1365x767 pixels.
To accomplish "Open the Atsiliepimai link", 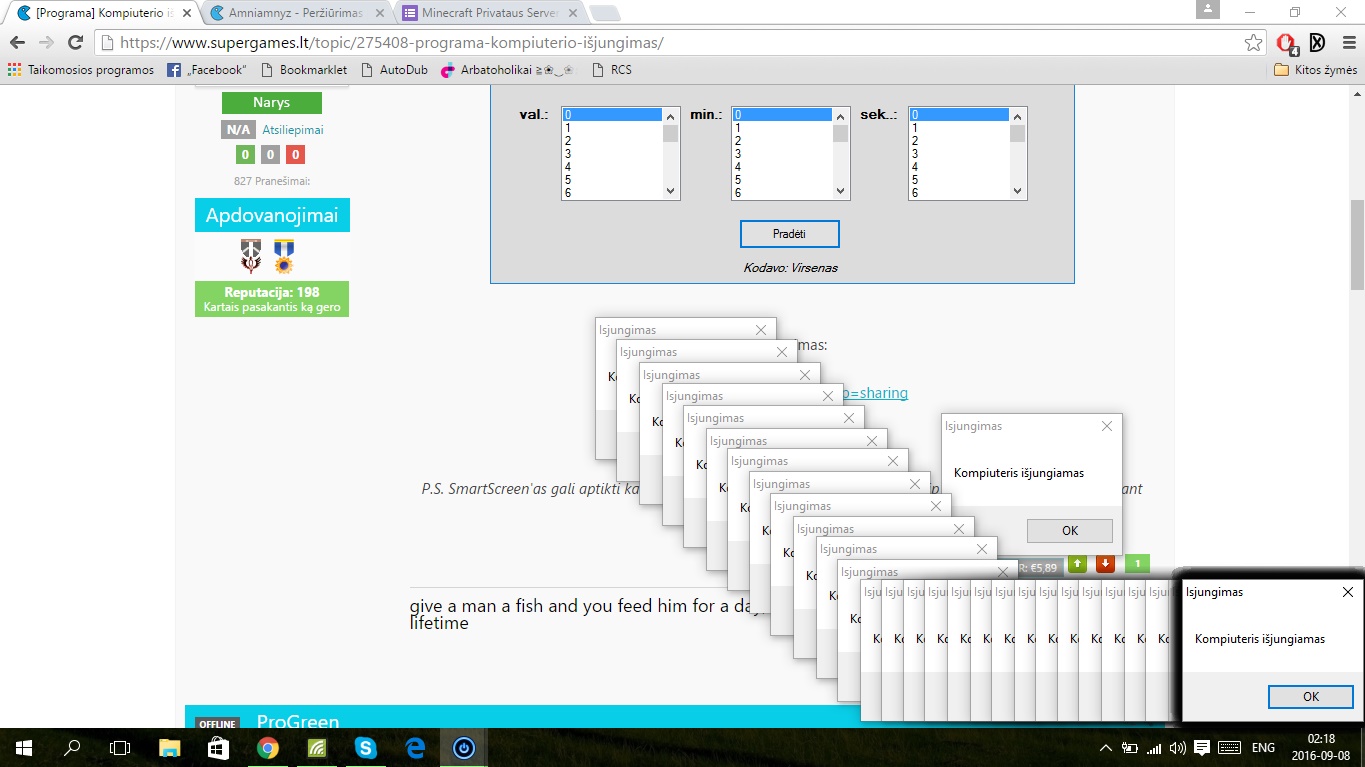I will (x=292, y=130).
